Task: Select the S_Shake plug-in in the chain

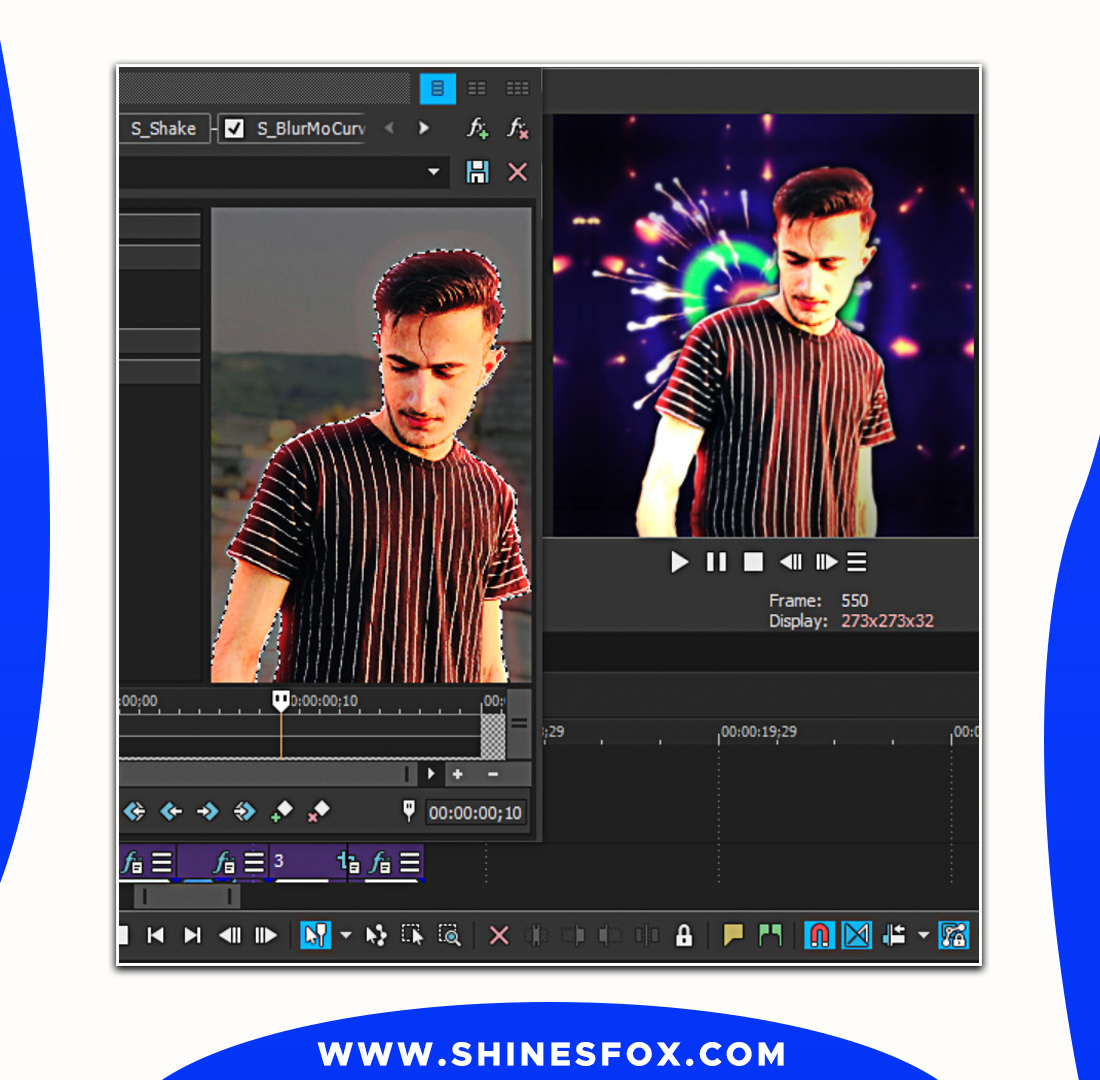Action: (163, 128)
